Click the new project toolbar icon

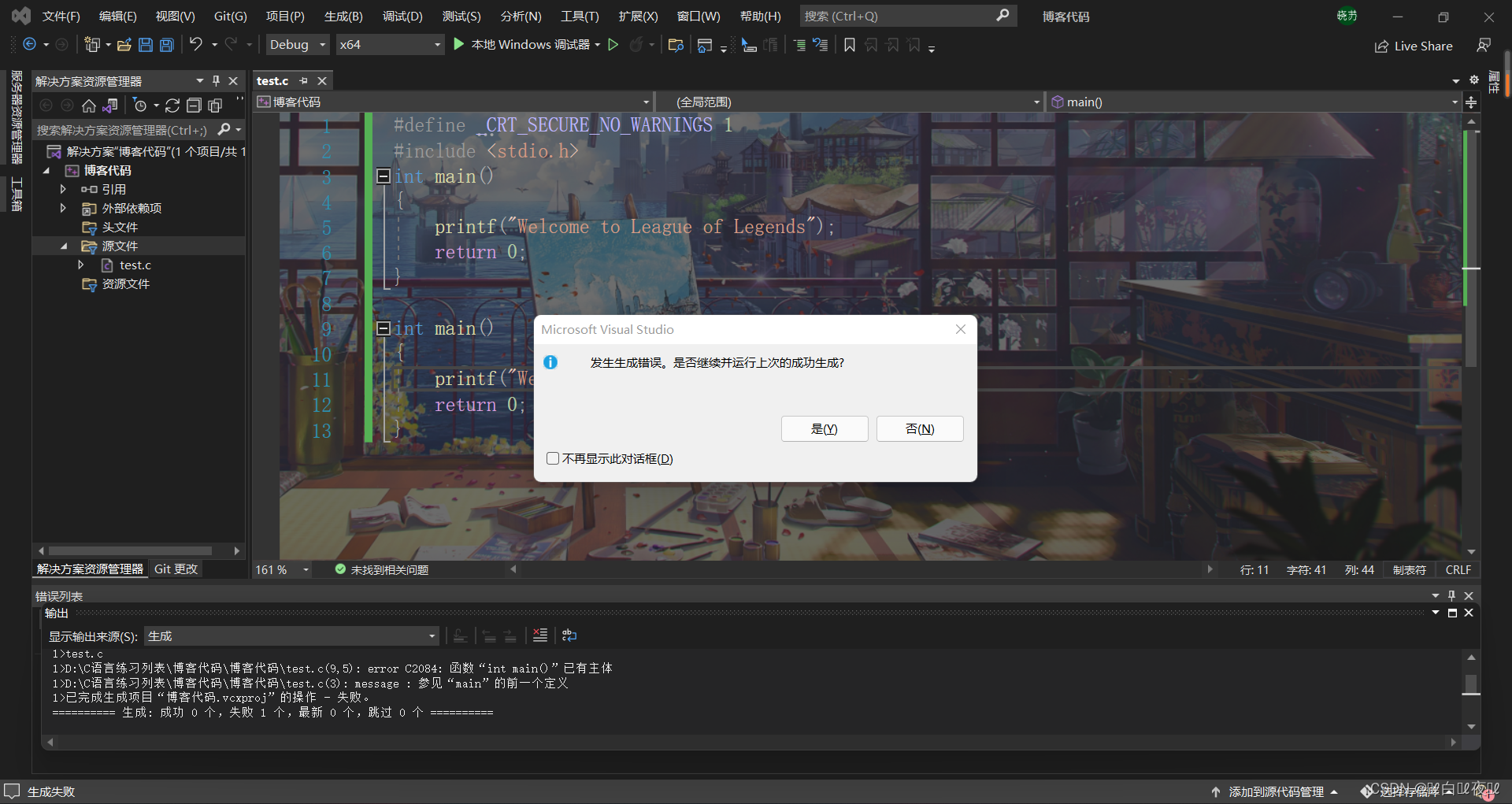92,45
